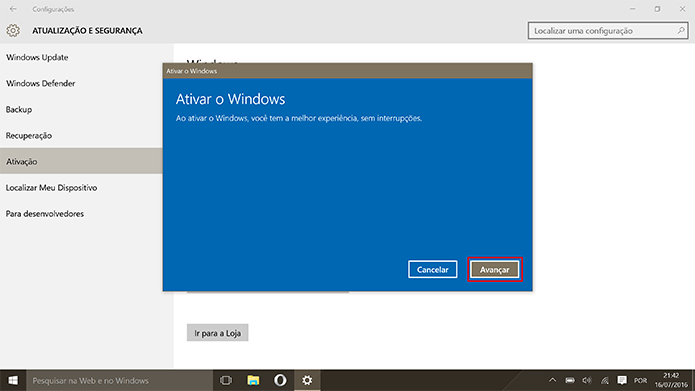The image size is (695, 391).
Task: Click the Ativar o Windows dialog title bar
Action: point(348,71)
